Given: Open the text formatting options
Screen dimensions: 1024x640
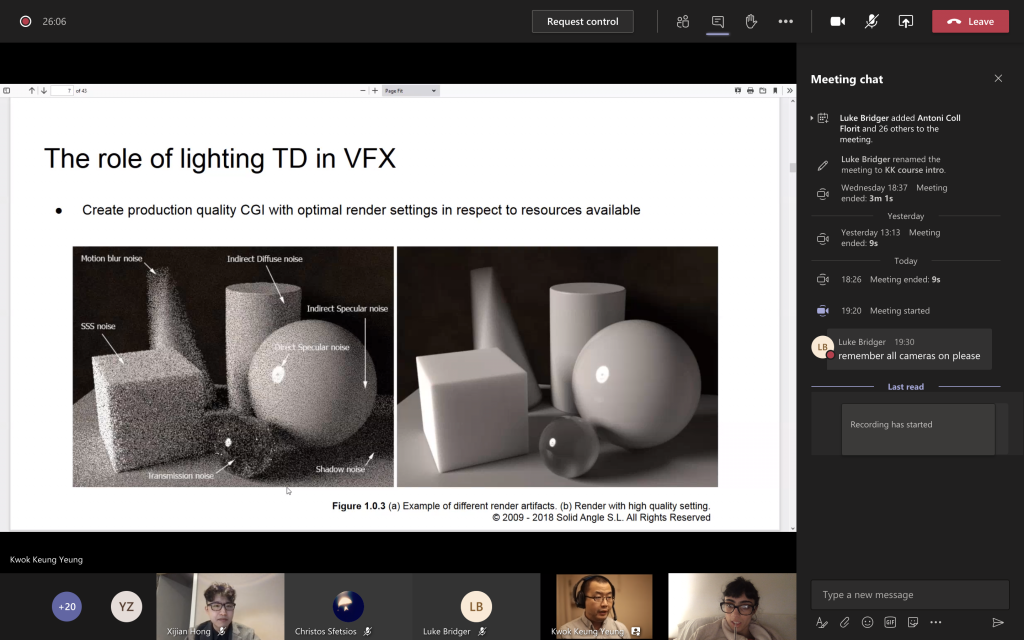Looking at the screenshot, I should pyautogui.click(x=821, y=622).
